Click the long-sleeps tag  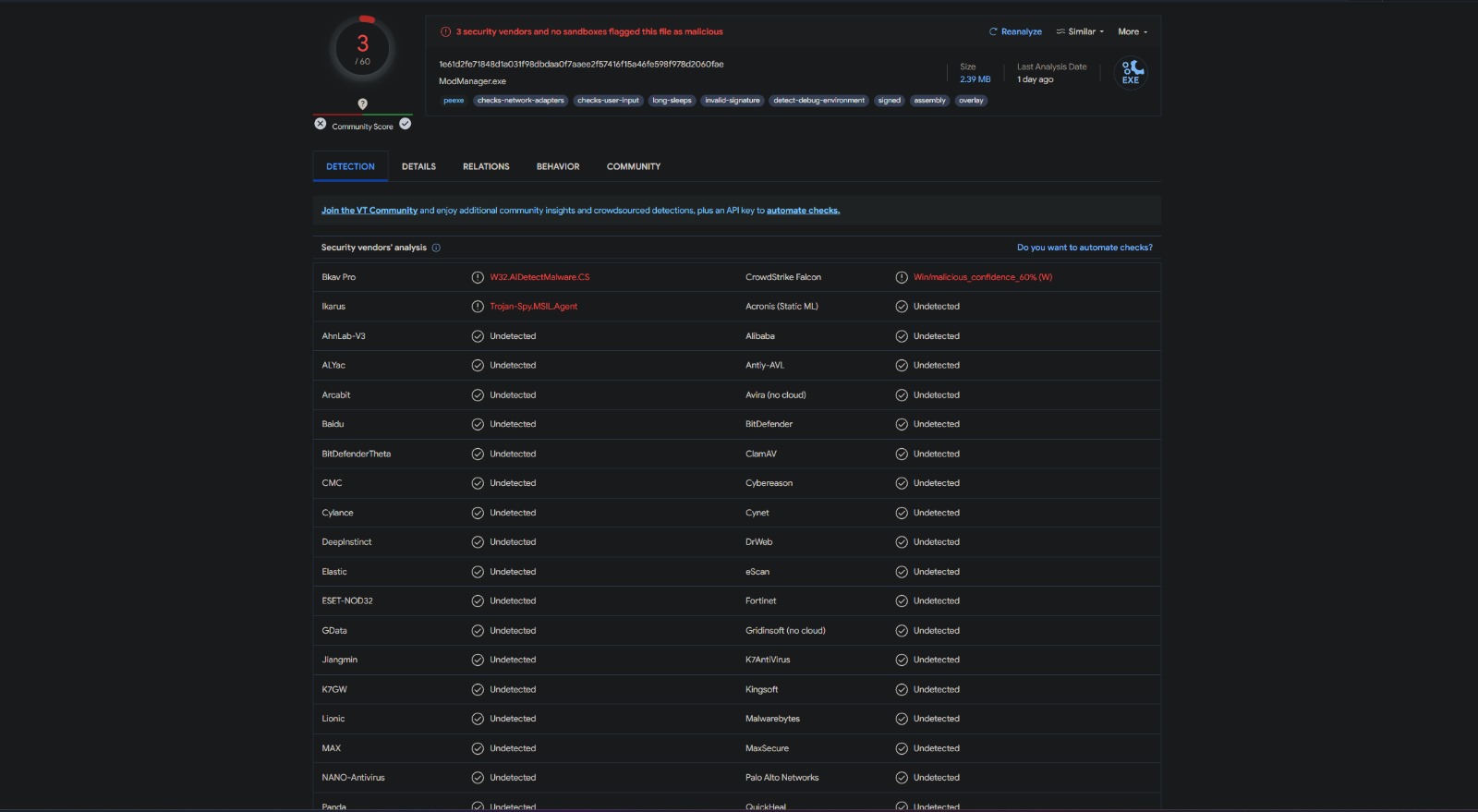(672, 101)
